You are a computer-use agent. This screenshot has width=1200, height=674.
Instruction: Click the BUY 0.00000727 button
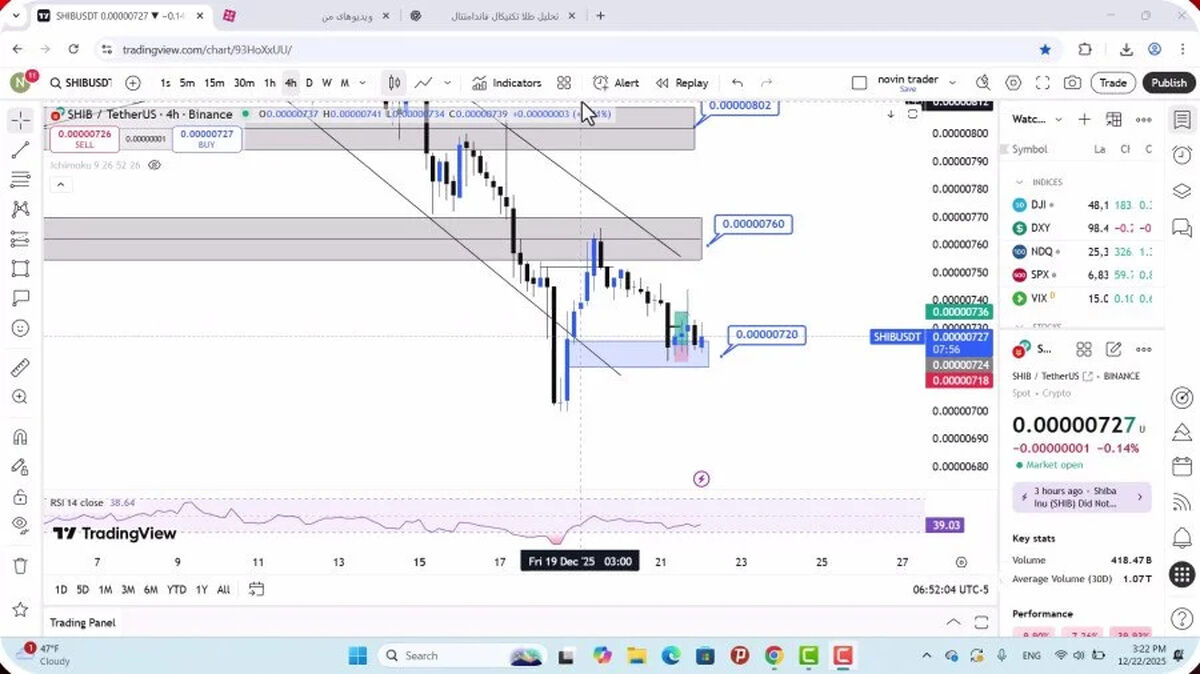[207, 139]
